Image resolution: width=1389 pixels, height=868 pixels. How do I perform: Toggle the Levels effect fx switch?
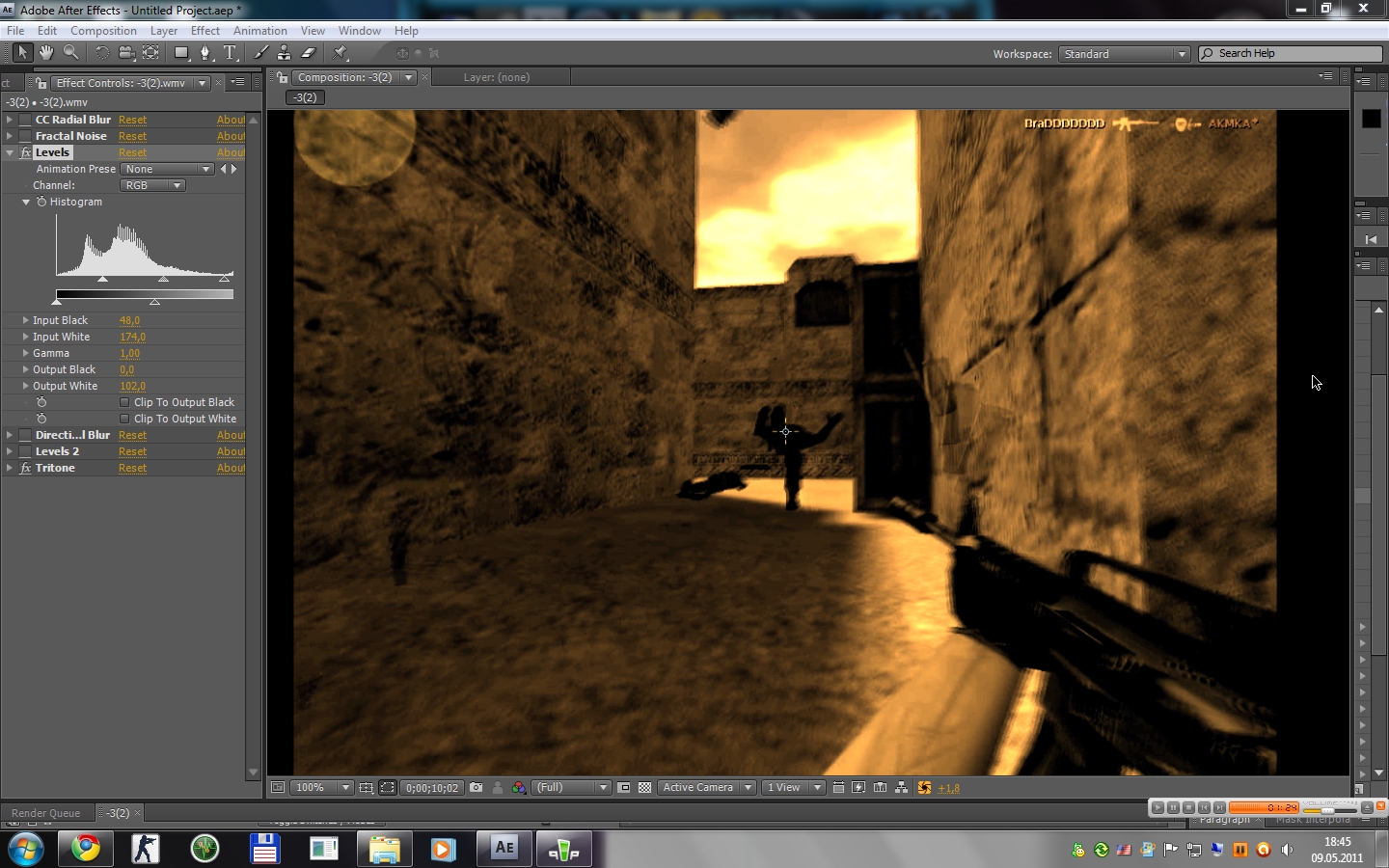[x=26, y=152]
